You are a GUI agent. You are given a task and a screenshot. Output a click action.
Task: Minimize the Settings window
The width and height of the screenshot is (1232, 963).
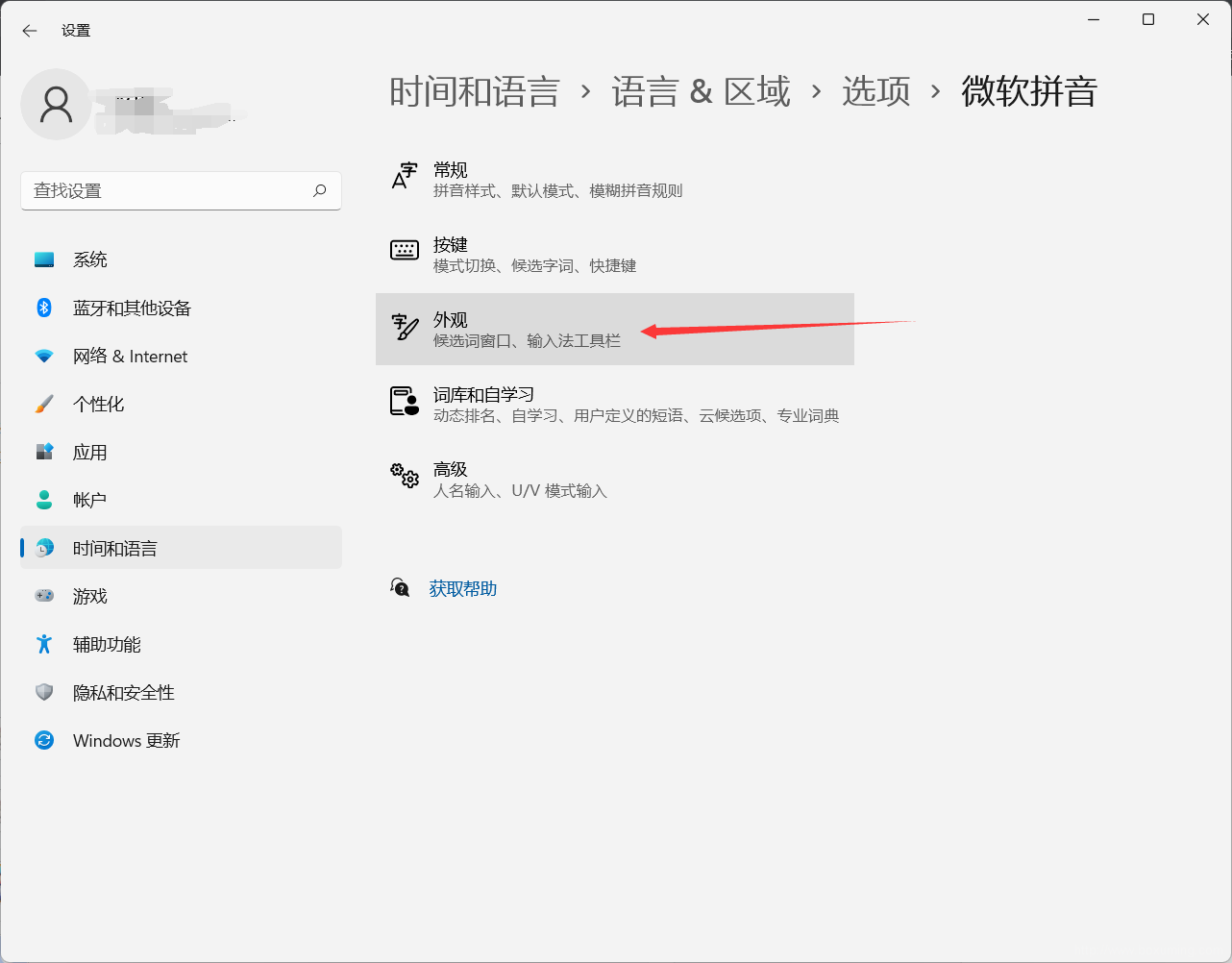tap(1094, 19)
